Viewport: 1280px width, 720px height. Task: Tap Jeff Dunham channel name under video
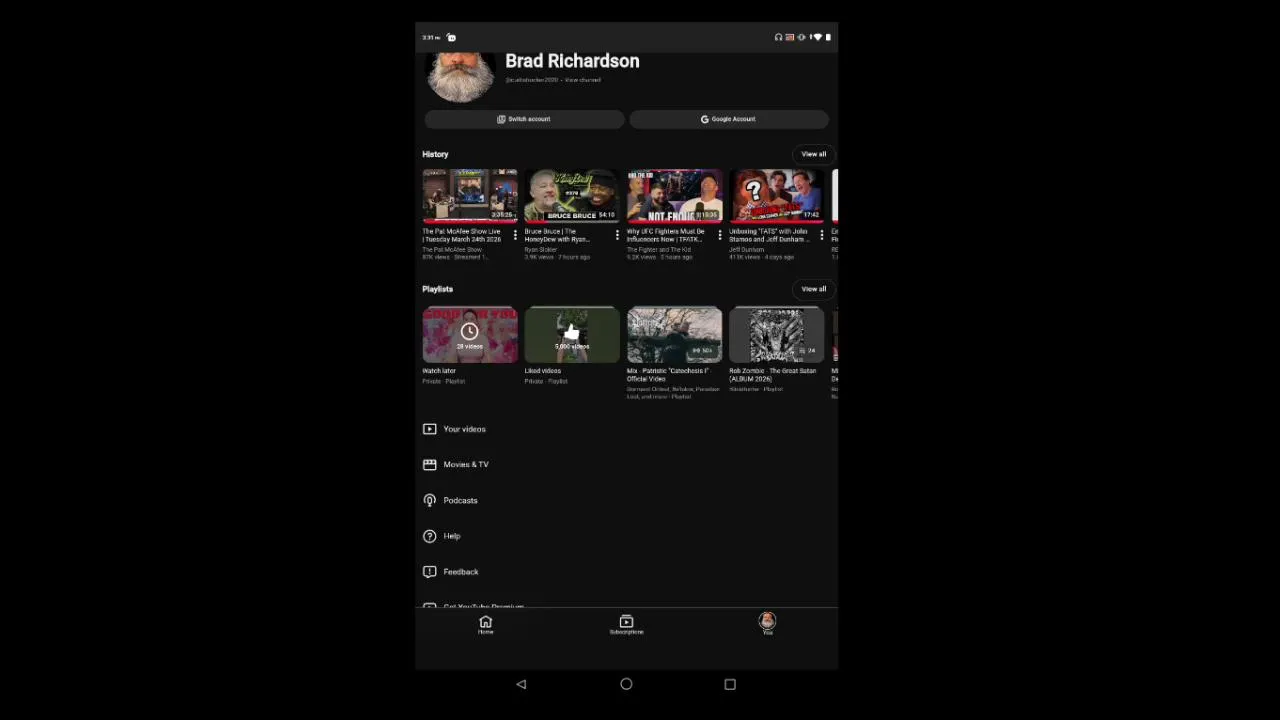point(746,249)
